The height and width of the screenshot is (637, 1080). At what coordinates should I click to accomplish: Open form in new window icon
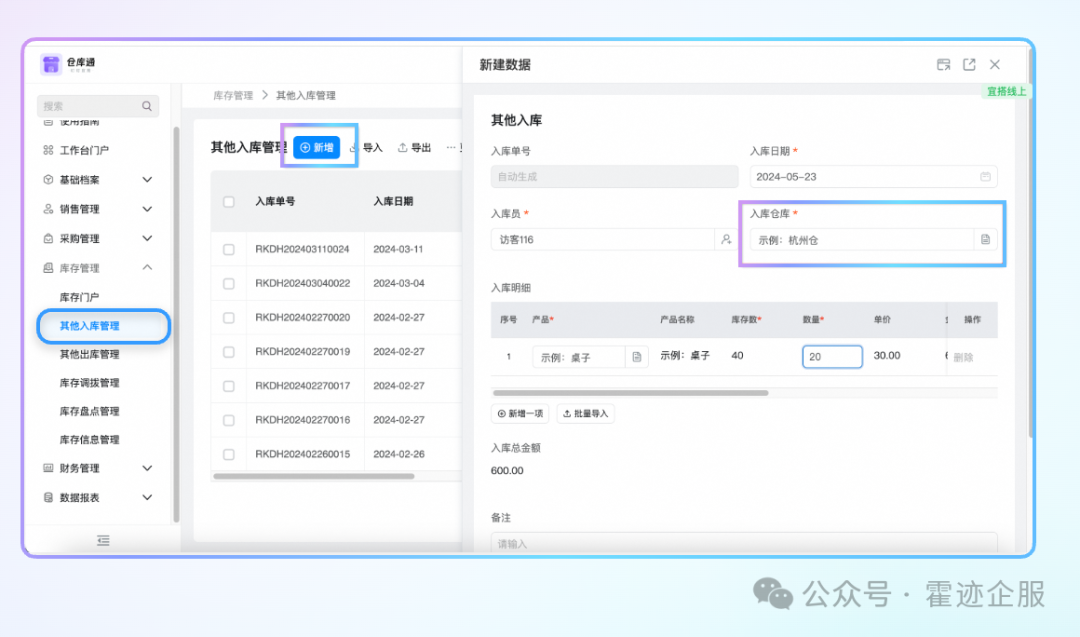pos(969,65)
